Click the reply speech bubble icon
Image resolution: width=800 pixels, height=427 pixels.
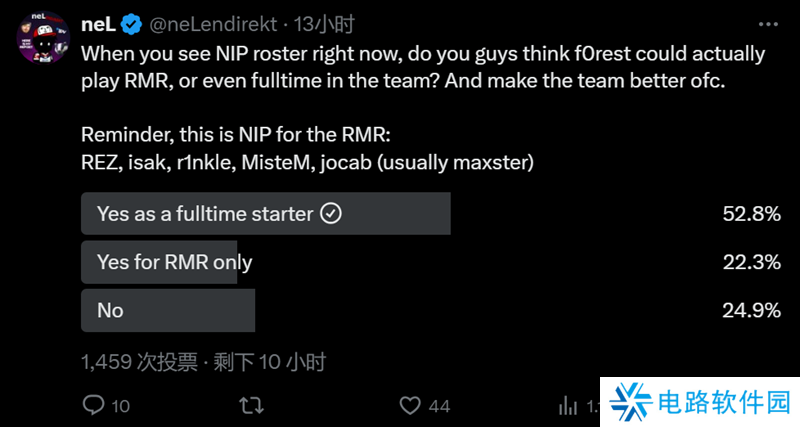93,405
